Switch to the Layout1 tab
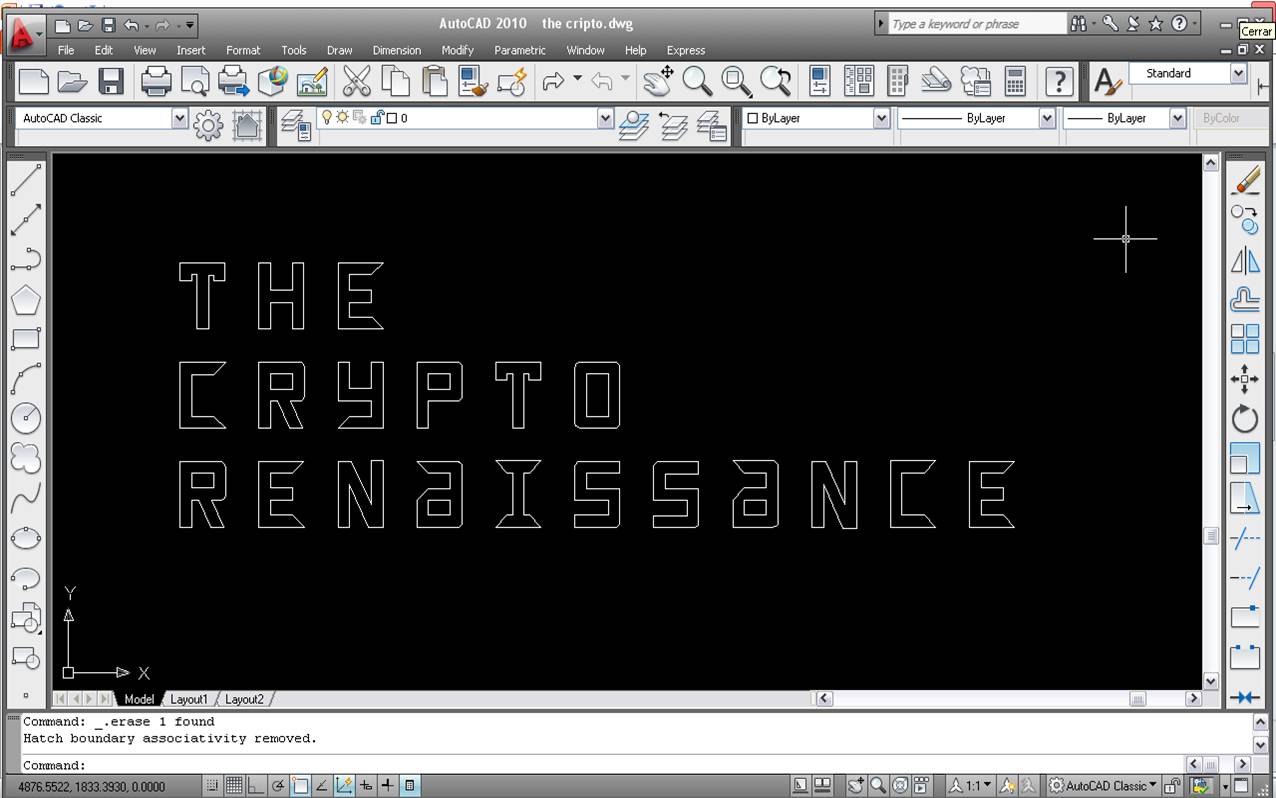1276x798 pixels. click(189, 699)
